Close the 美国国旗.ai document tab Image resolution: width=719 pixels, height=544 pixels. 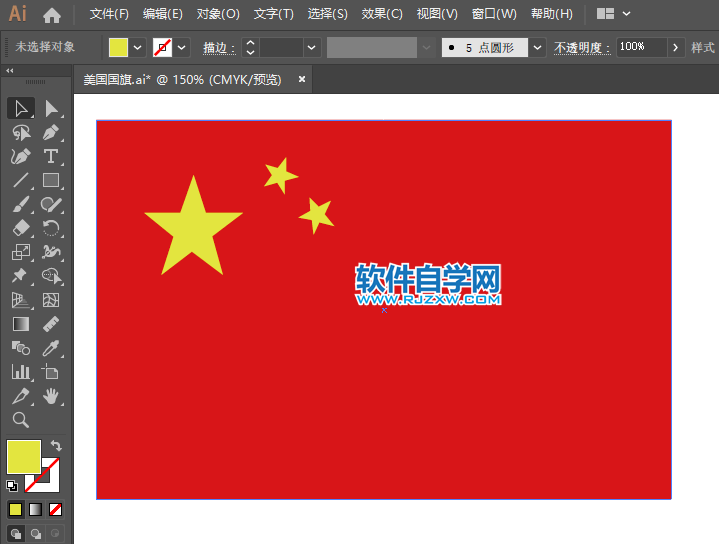tap(302, 79)
